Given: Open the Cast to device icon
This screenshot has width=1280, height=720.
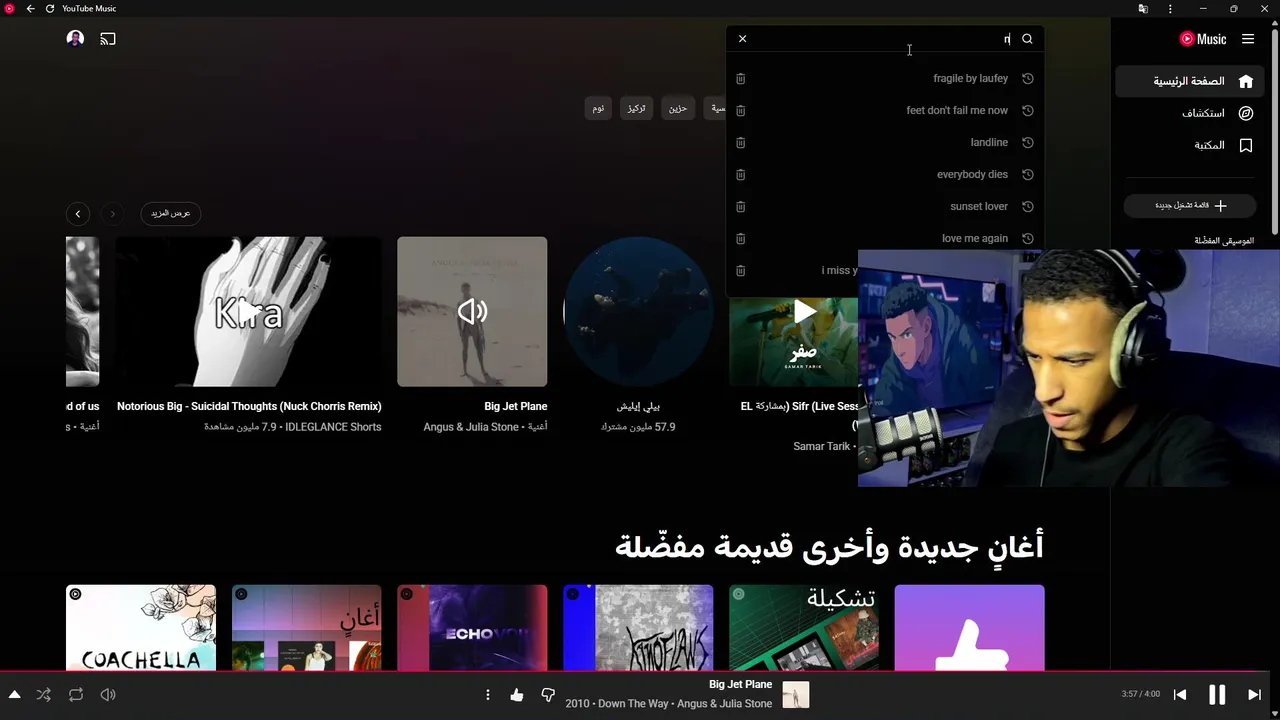Looking at the screenshot, I should pyautogui.click(x=108, y=39).
